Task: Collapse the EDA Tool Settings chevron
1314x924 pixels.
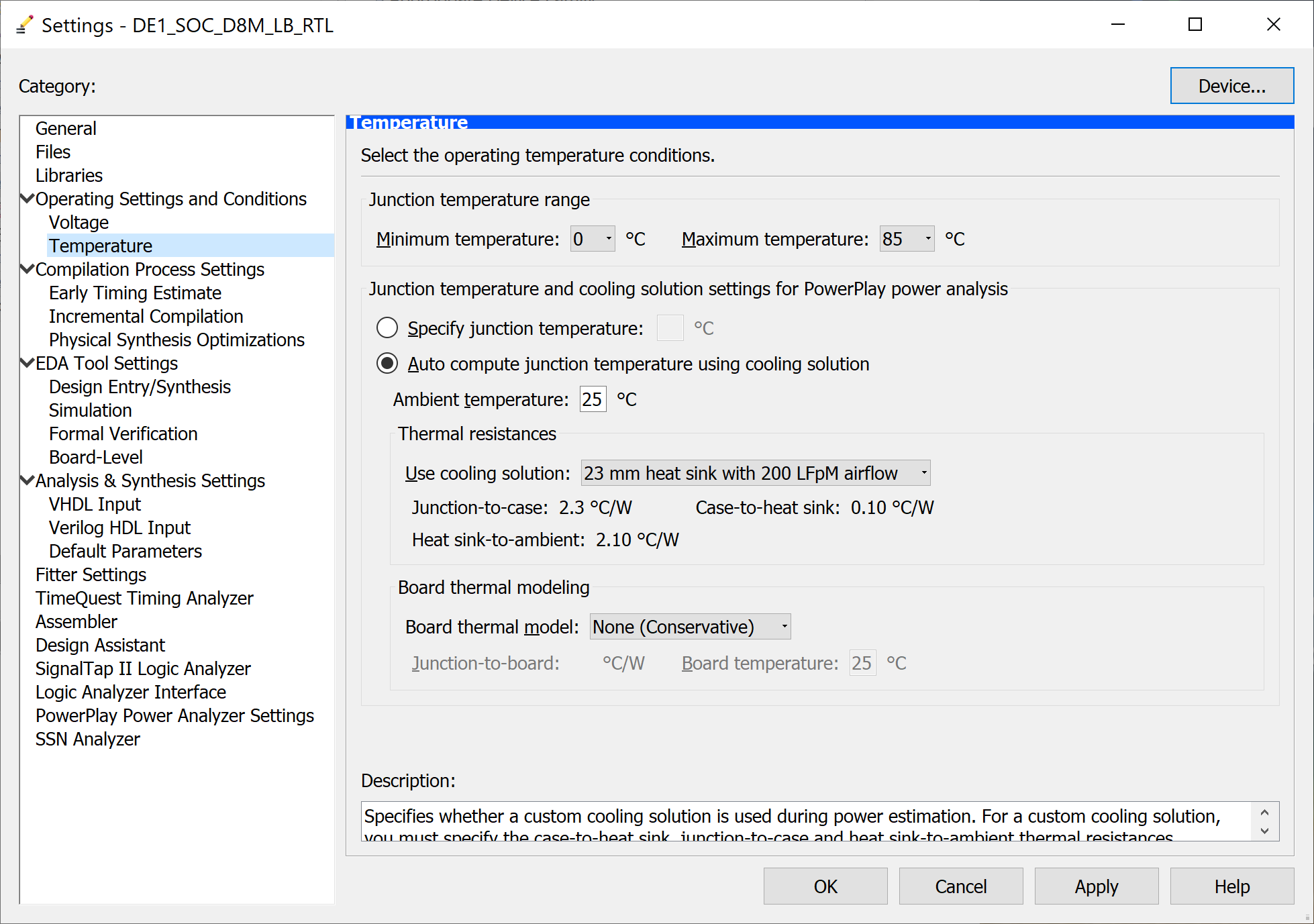Action: (28, 363)
